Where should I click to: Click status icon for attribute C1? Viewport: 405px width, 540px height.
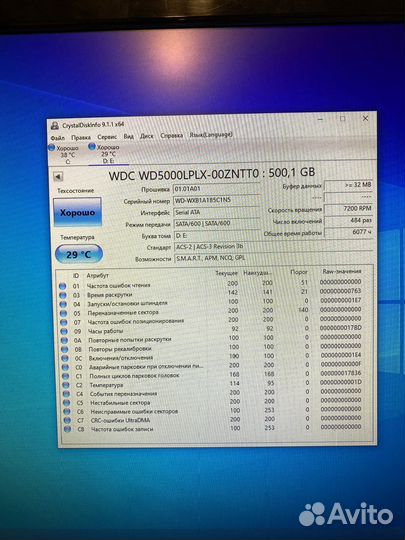coord(66,376)
